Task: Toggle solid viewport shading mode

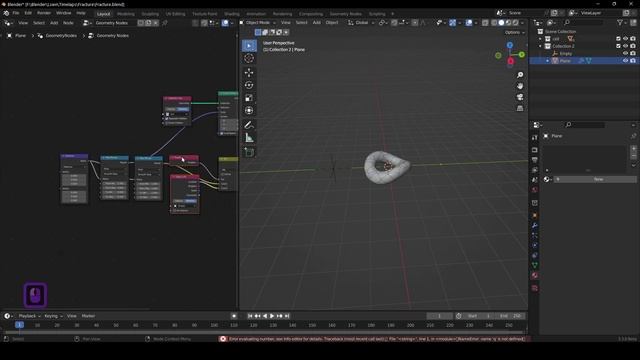Action: point(501,23)
